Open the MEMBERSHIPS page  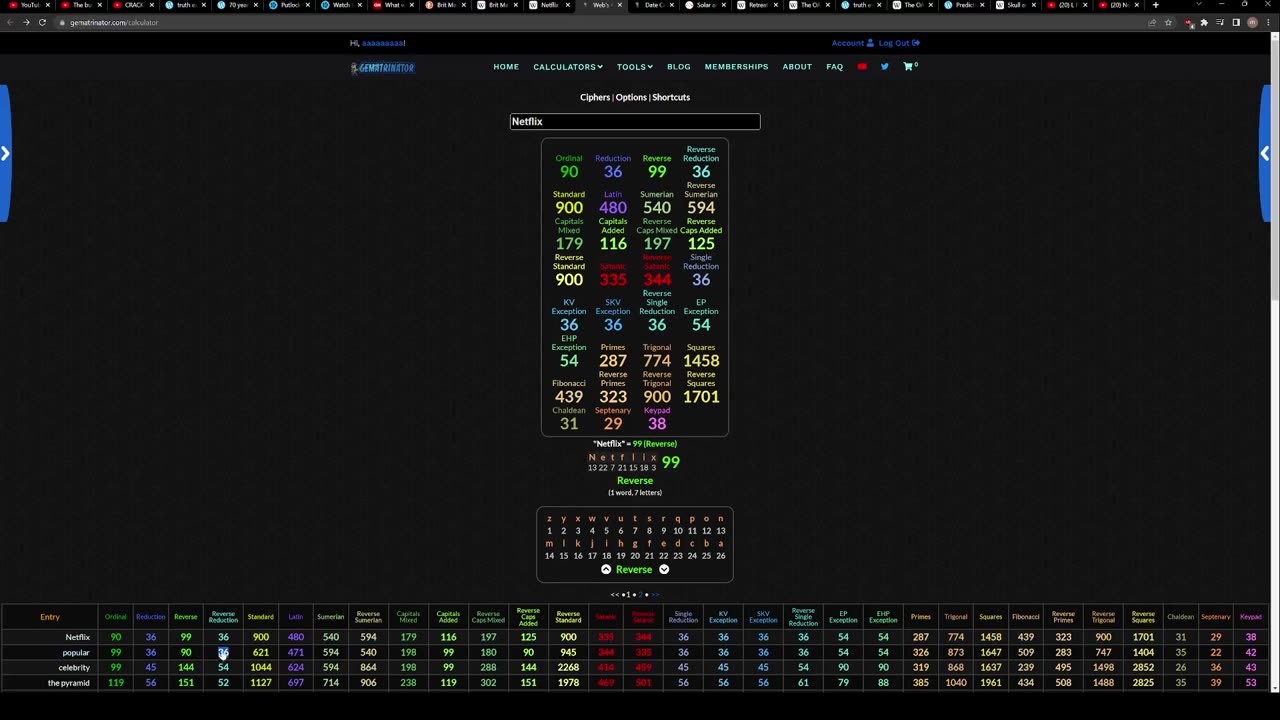pyautogui.click(x=736, y=67)
